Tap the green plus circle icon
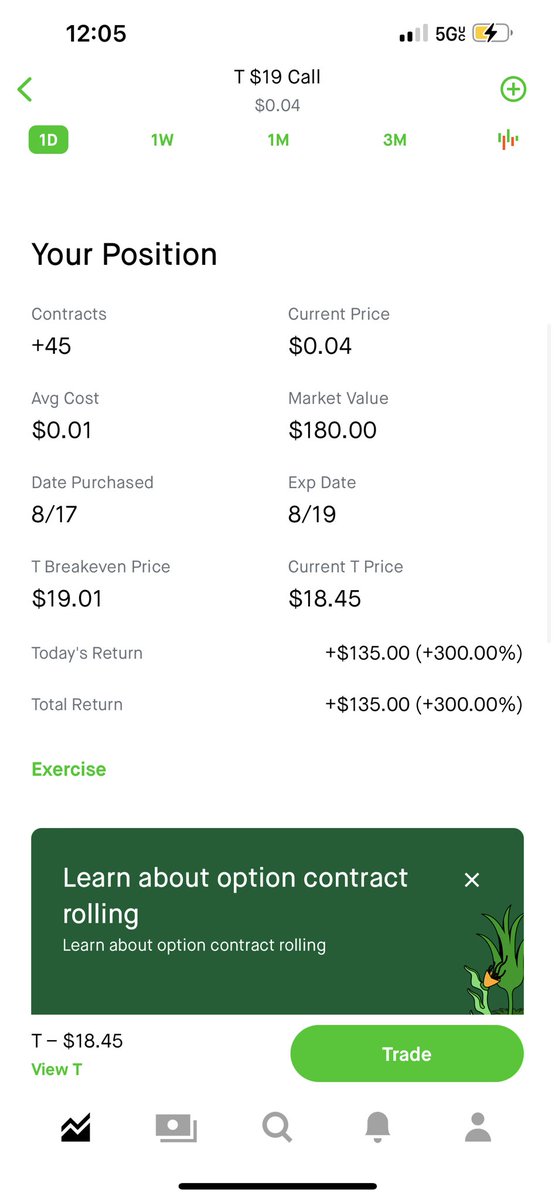Image resolution: width=555 pixels, height=1200 pixels. coord(513,89)
